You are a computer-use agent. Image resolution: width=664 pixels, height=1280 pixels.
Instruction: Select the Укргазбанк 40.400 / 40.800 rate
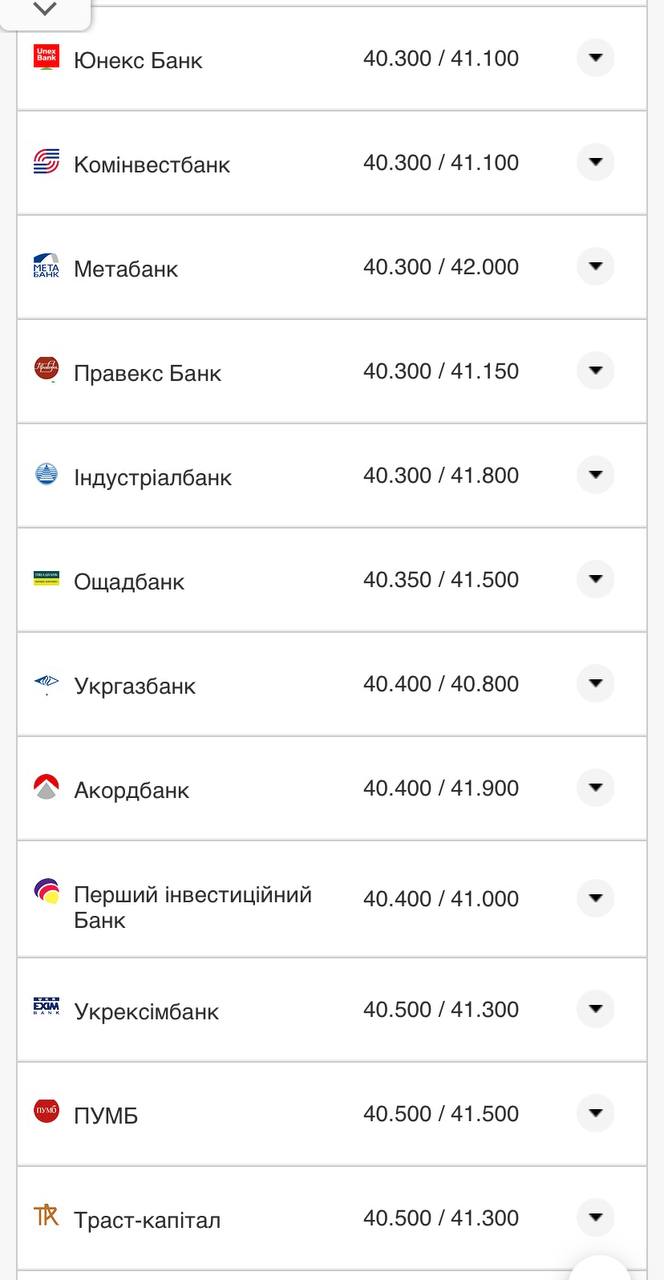[x=441, y=684]
